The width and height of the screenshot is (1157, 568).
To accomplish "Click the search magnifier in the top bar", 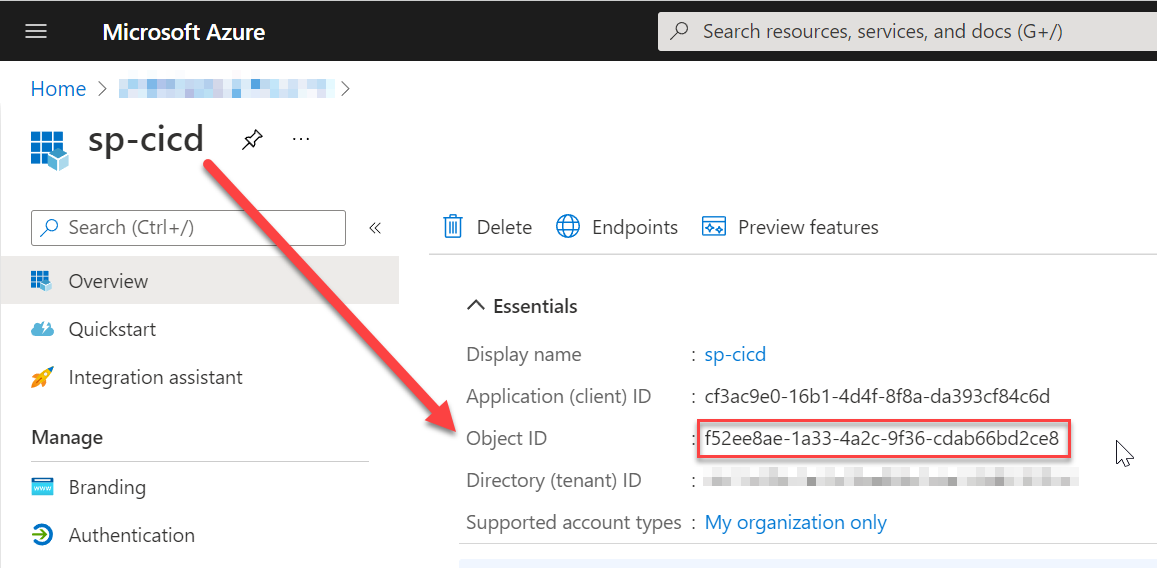I will (x=679, y=32).
